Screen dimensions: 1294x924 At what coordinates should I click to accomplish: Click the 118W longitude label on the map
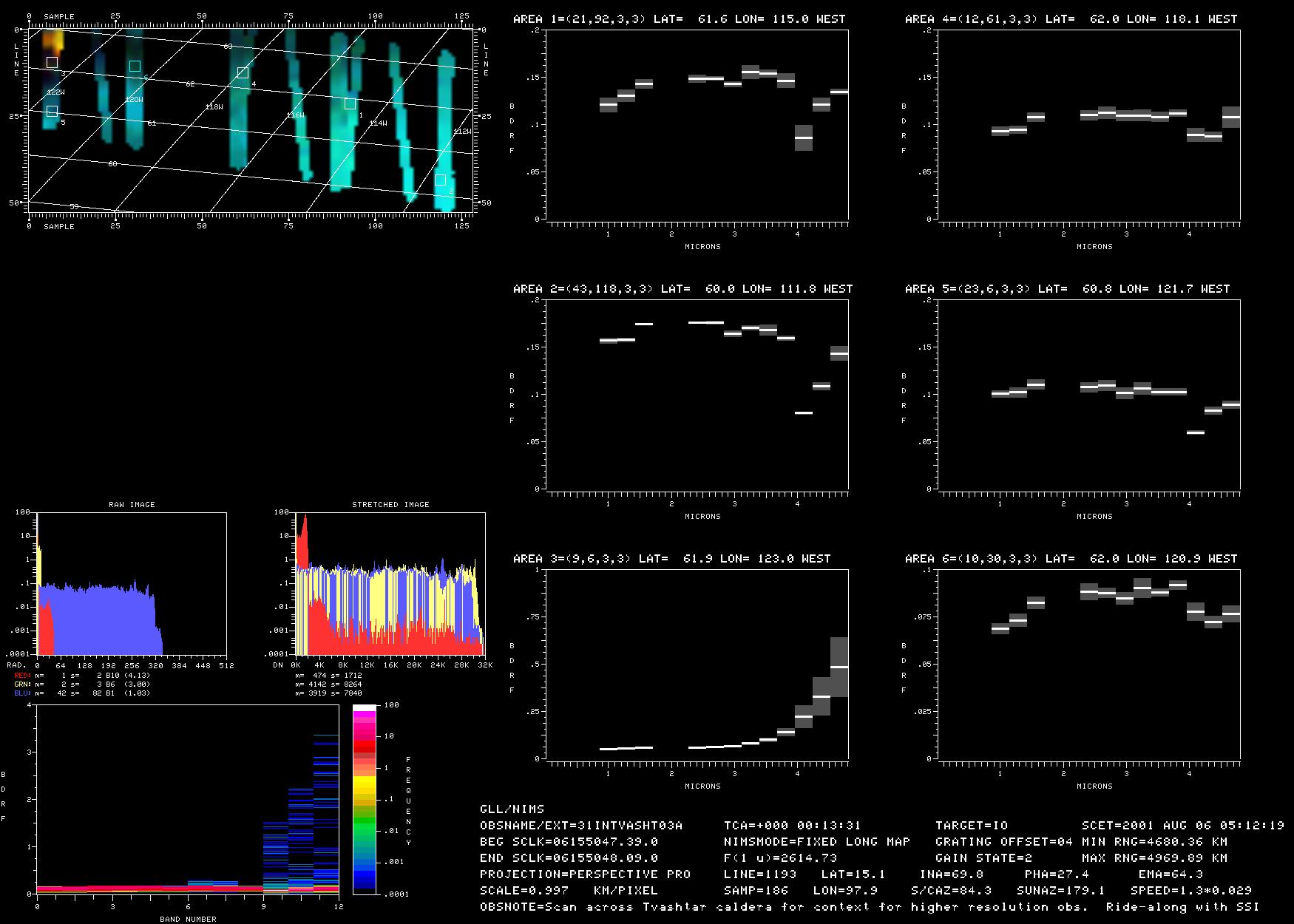point(214,107)
